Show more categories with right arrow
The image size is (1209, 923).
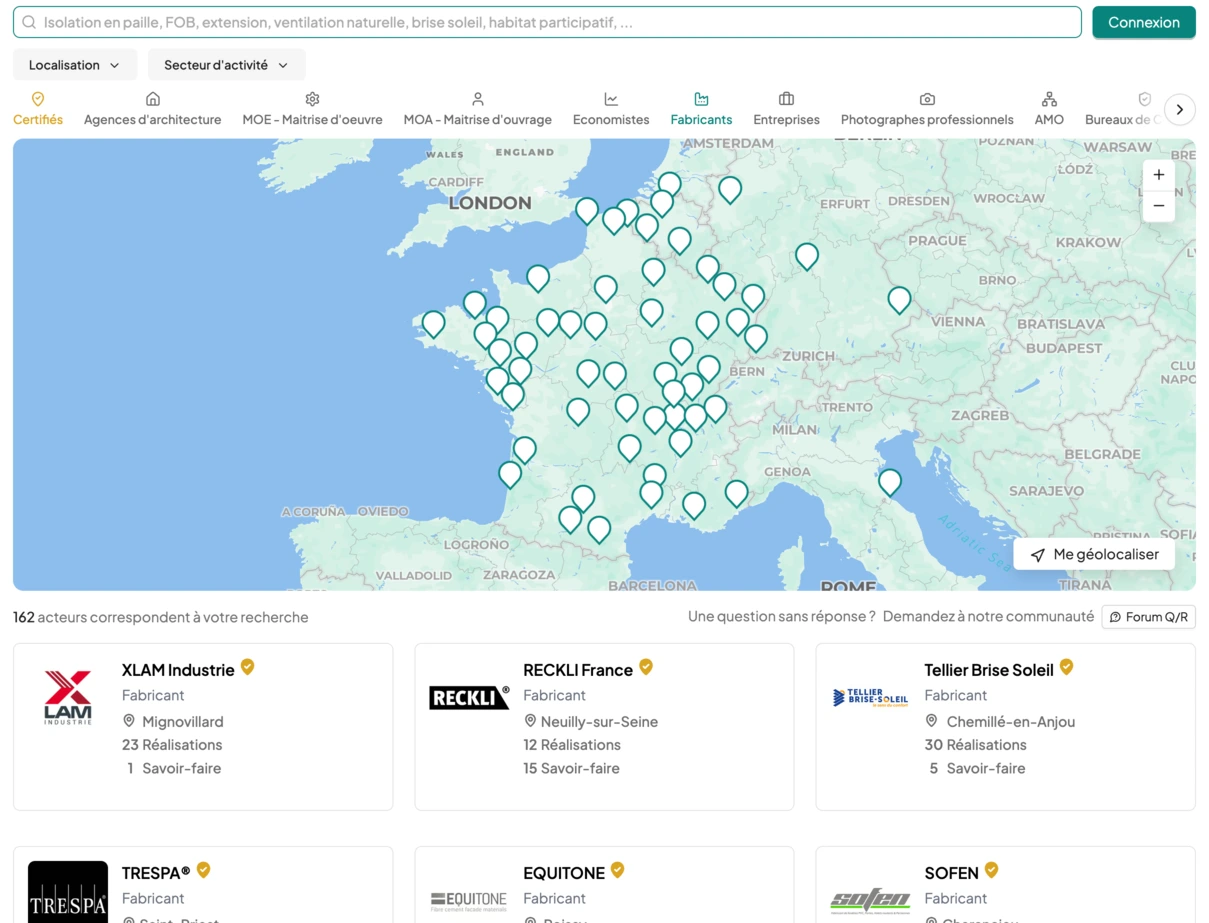(x=1180, y=109)
